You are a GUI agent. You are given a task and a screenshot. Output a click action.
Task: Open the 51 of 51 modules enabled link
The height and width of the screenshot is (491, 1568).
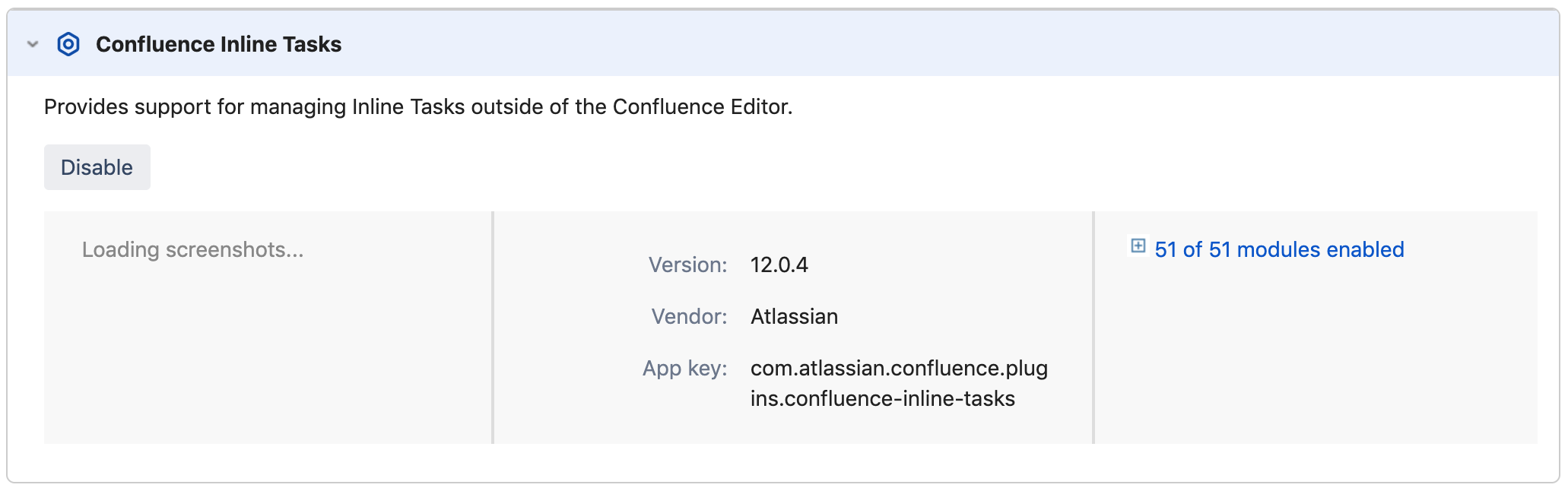point(1279,249)
